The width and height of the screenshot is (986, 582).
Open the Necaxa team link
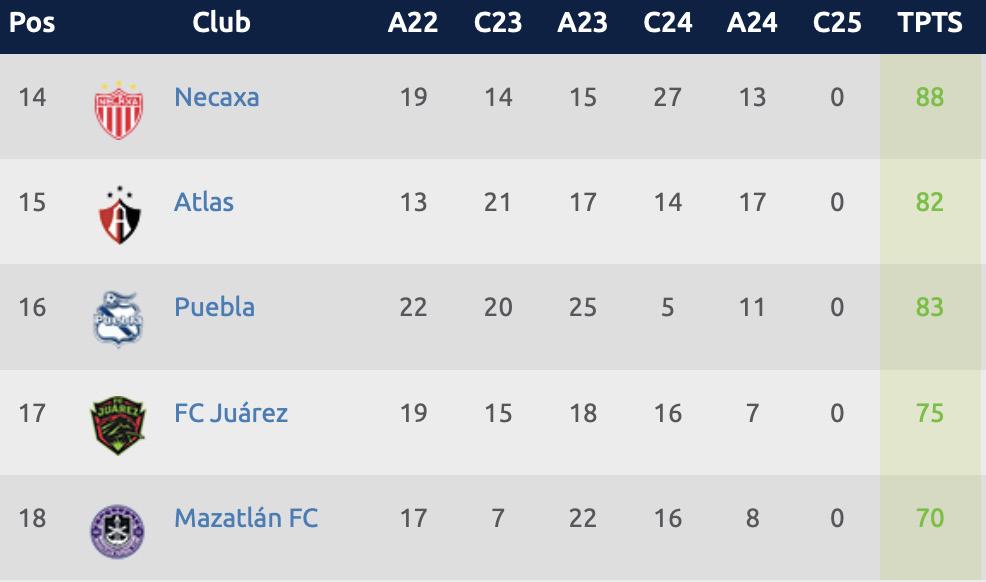(x=216, y=97)
